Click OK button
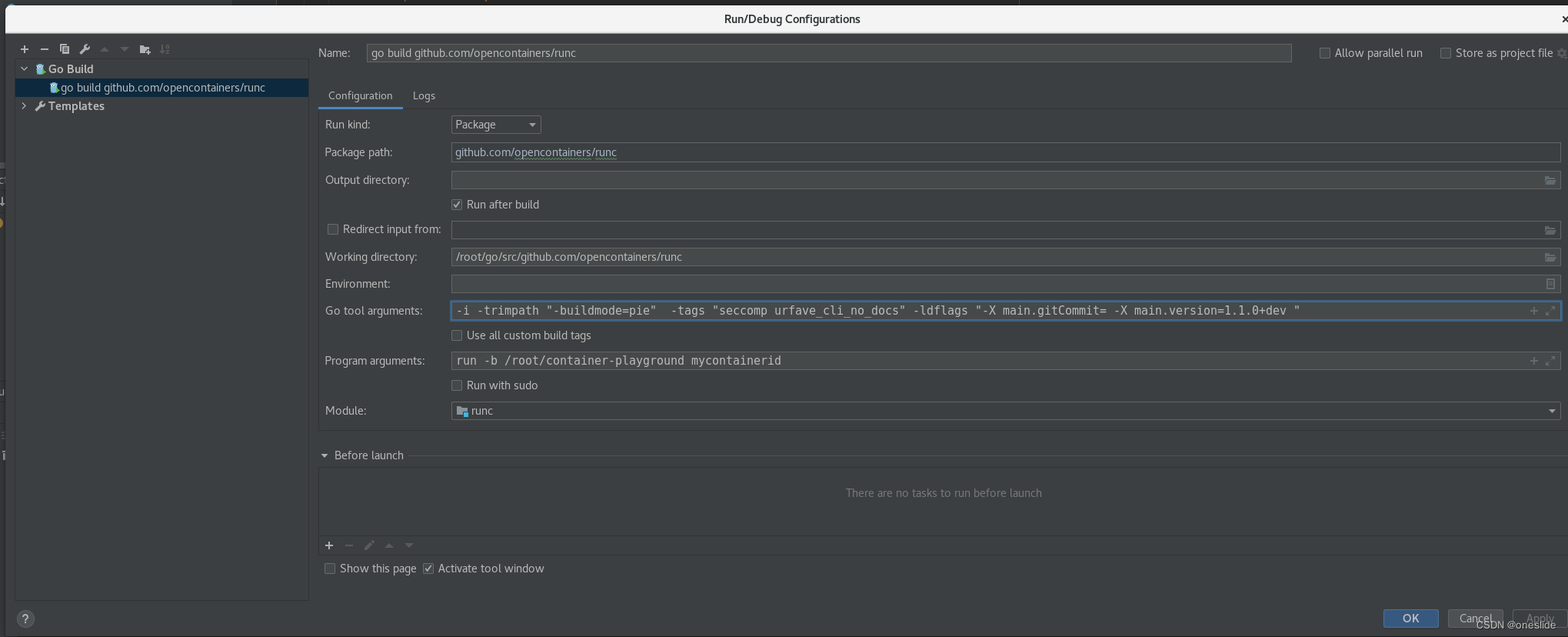The height and width of the screenshot is (637, 1568). tap(1410, 619)
